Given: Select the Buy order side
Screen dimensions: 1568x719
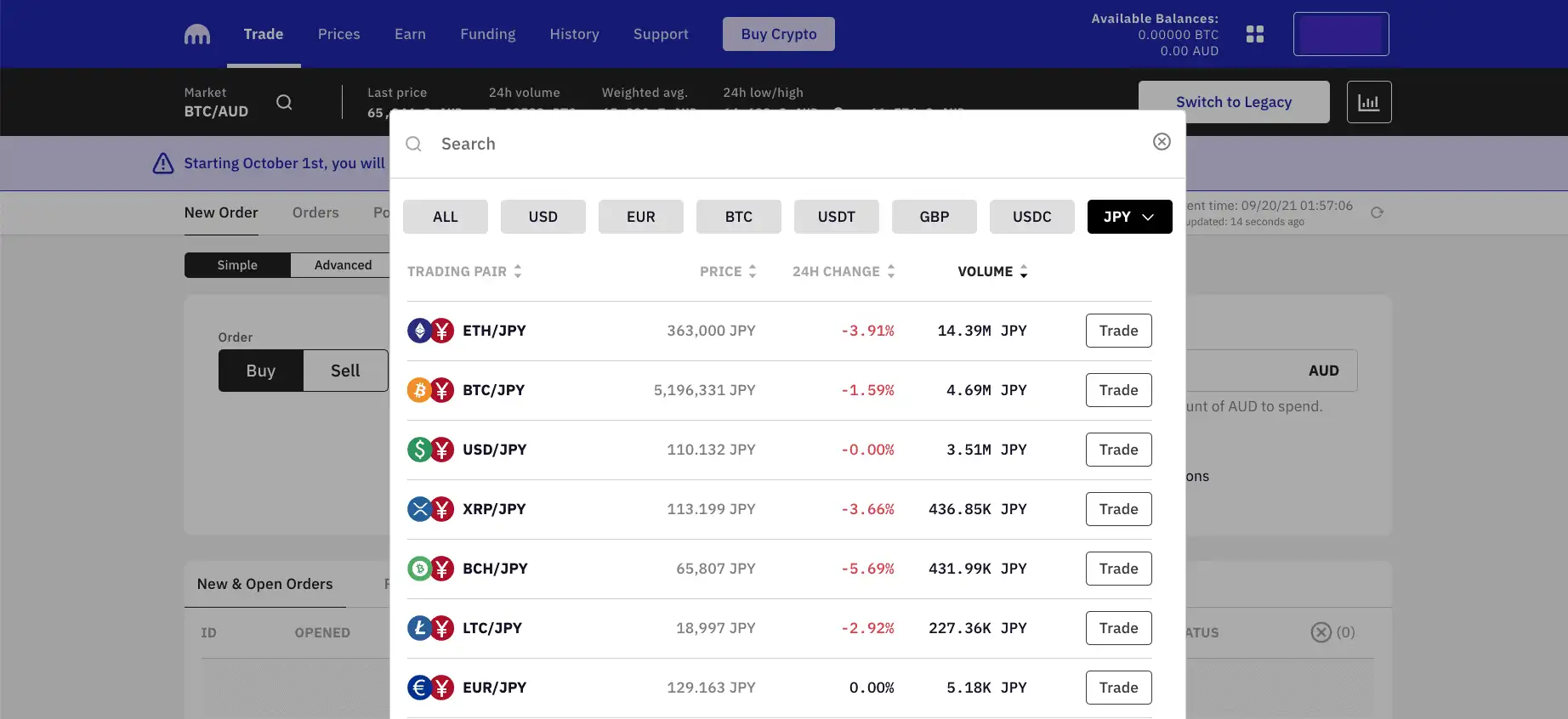Looking at the screenshot, I should click(x=260, y=371).
